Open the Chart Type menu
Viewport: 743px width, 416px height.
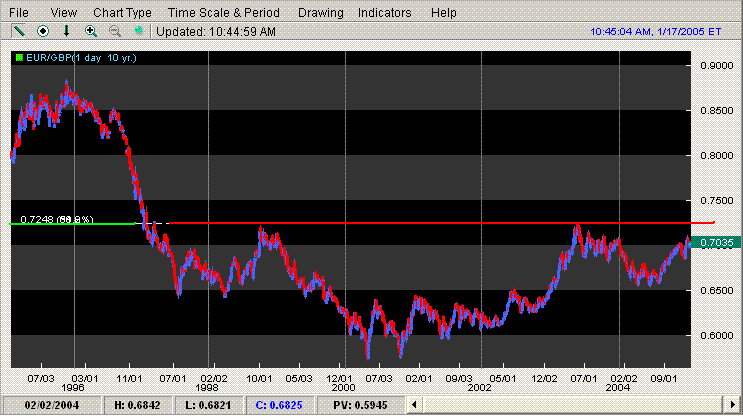click(122, 13)
